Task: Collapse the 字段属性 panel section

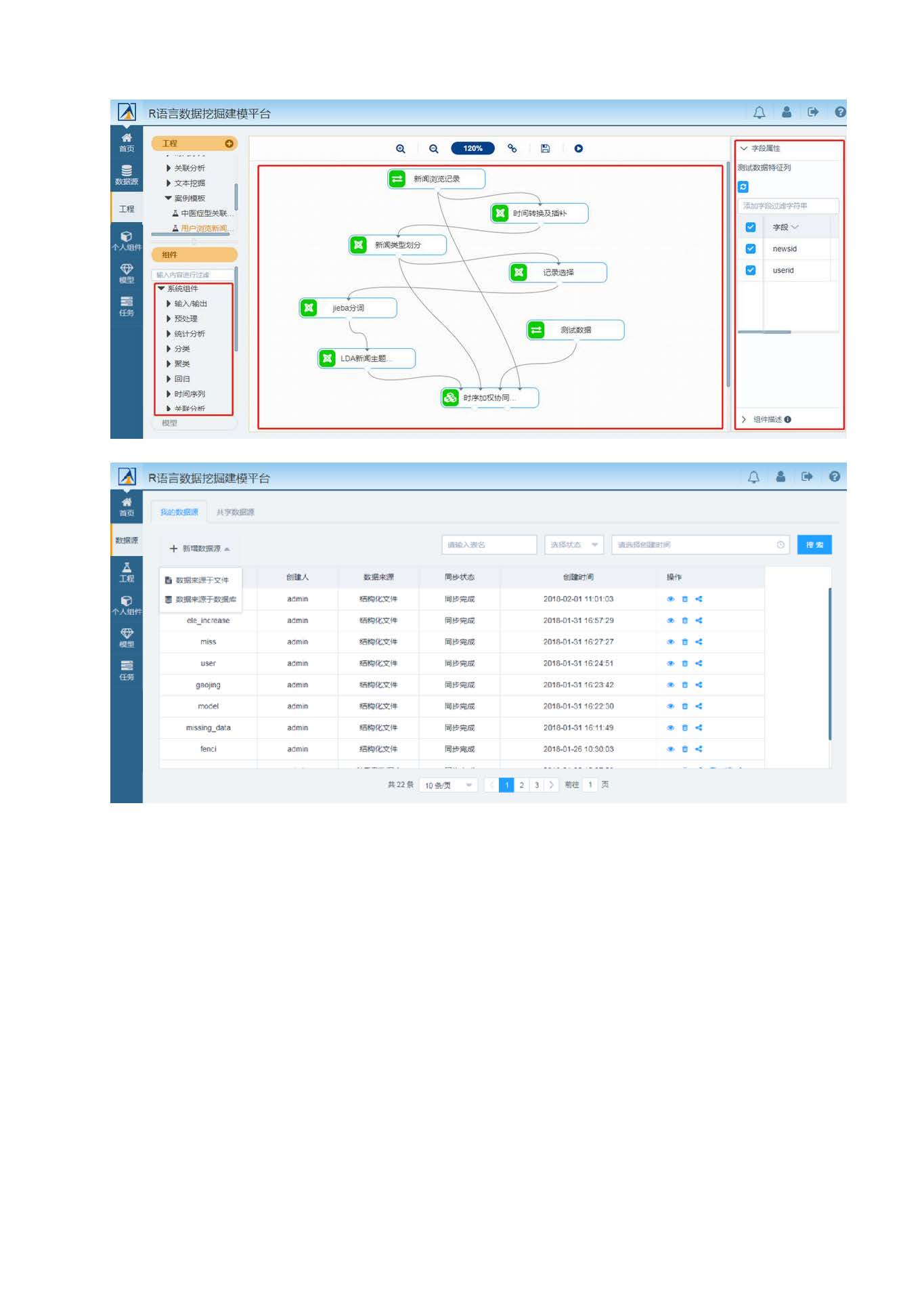Action: coord(744,148)
